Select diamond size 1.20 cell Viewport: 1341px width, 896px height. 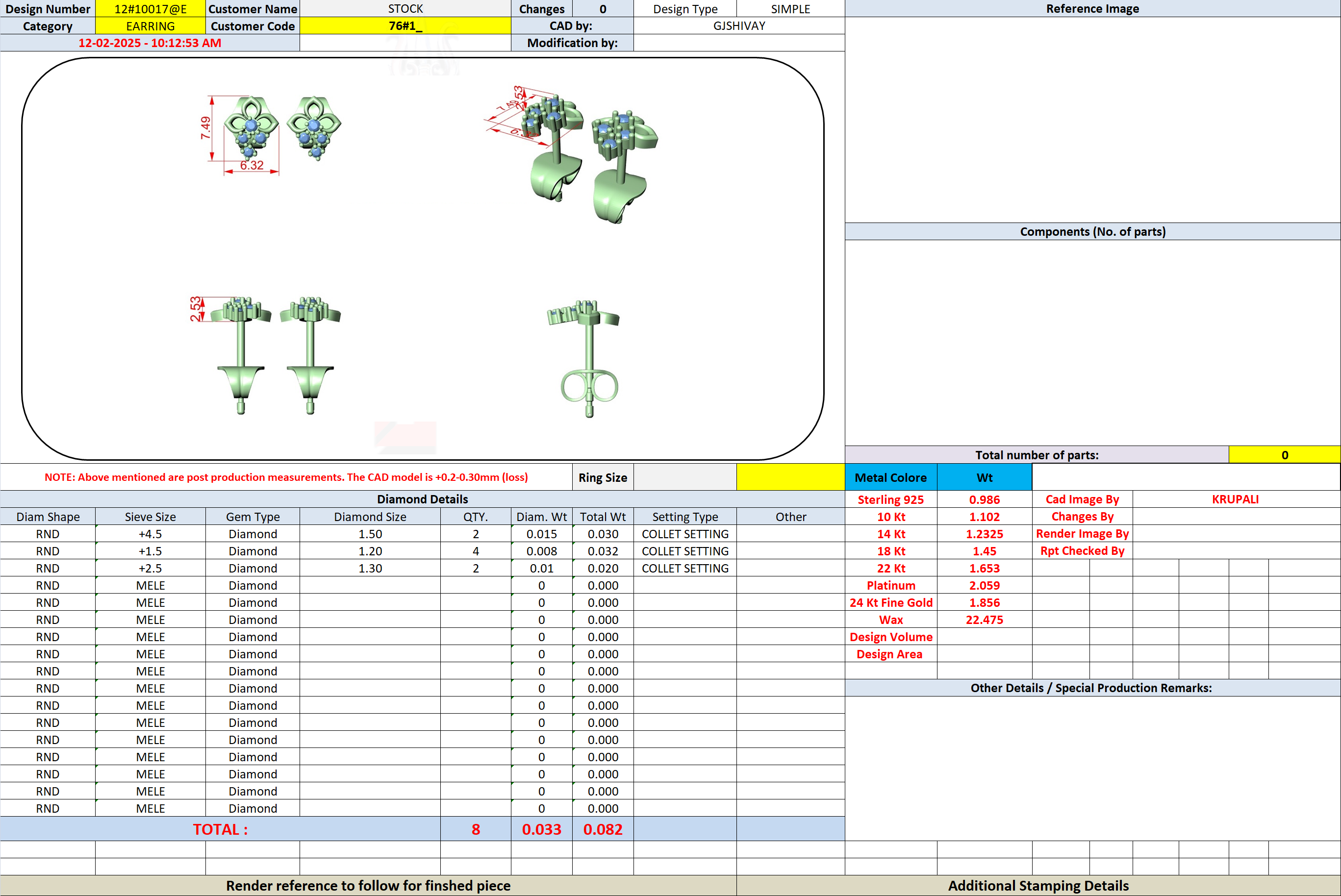[x=370, y=551]
